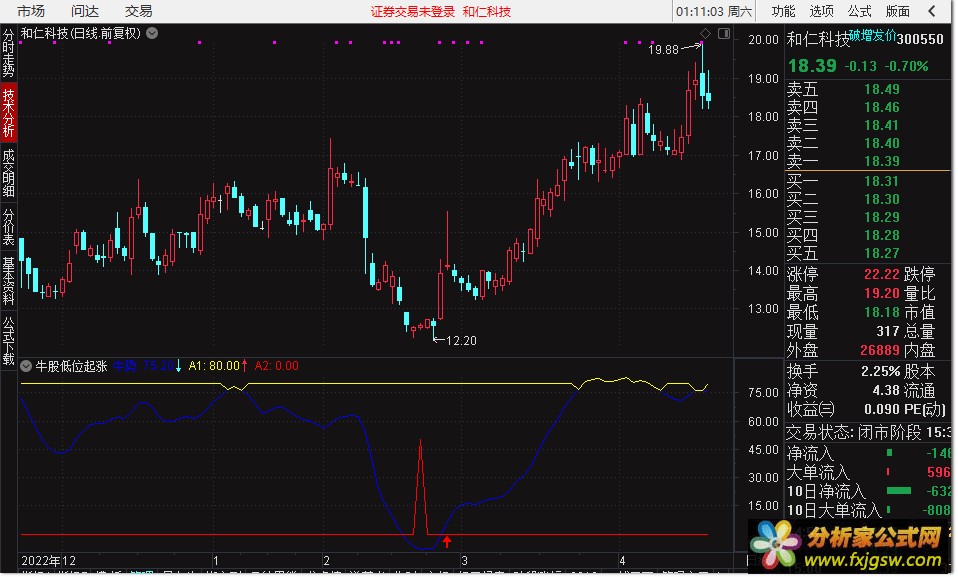
Task: Click the panel layout icon atop chart
Action: [723, 33]
